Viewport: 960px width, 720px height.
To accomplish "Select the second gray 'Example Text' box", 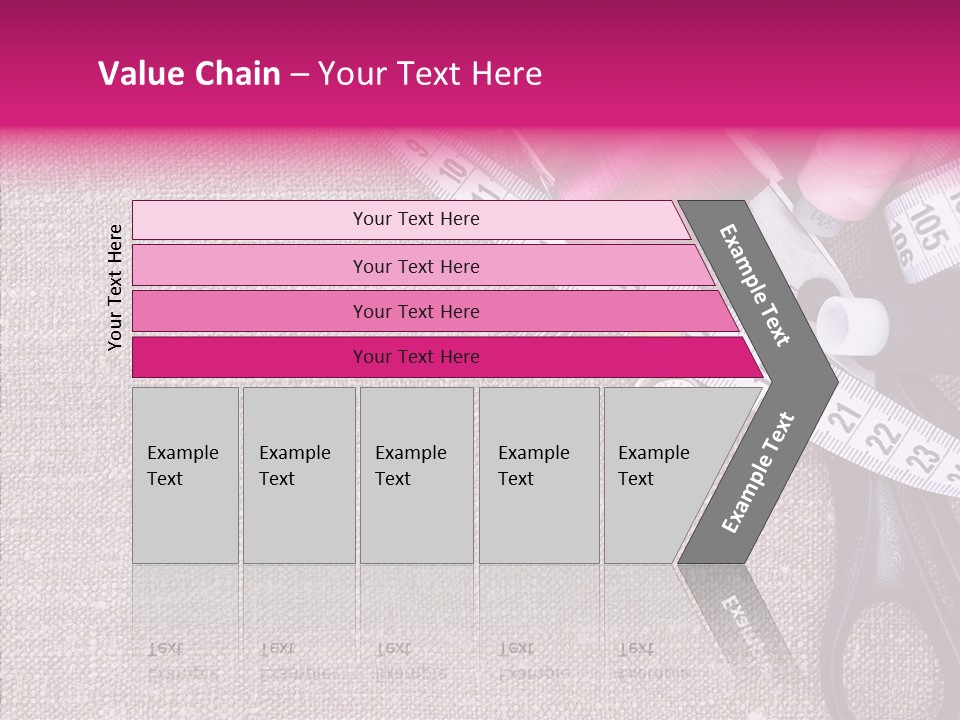I will [x=298, y=475].
